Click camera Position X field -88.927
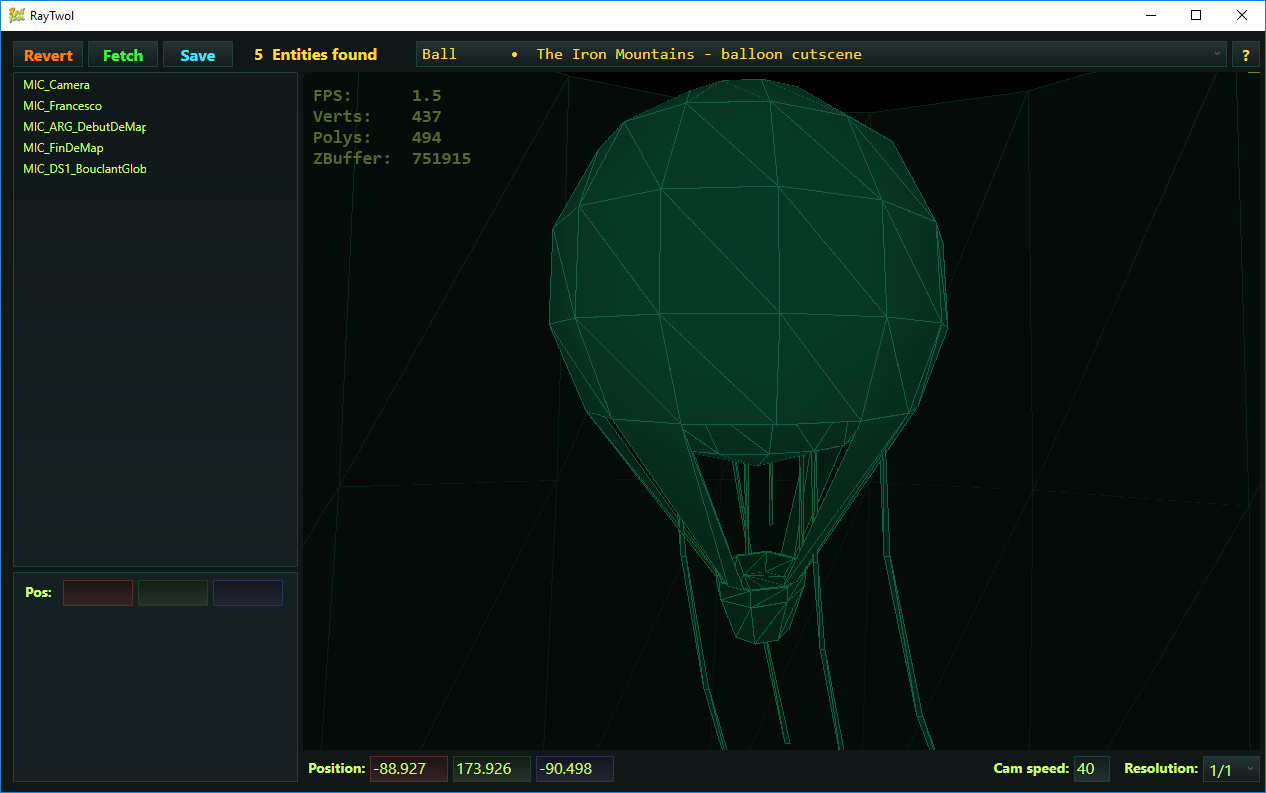The width and height of the screenshot is (1266, 793). [x=409, y=769]
